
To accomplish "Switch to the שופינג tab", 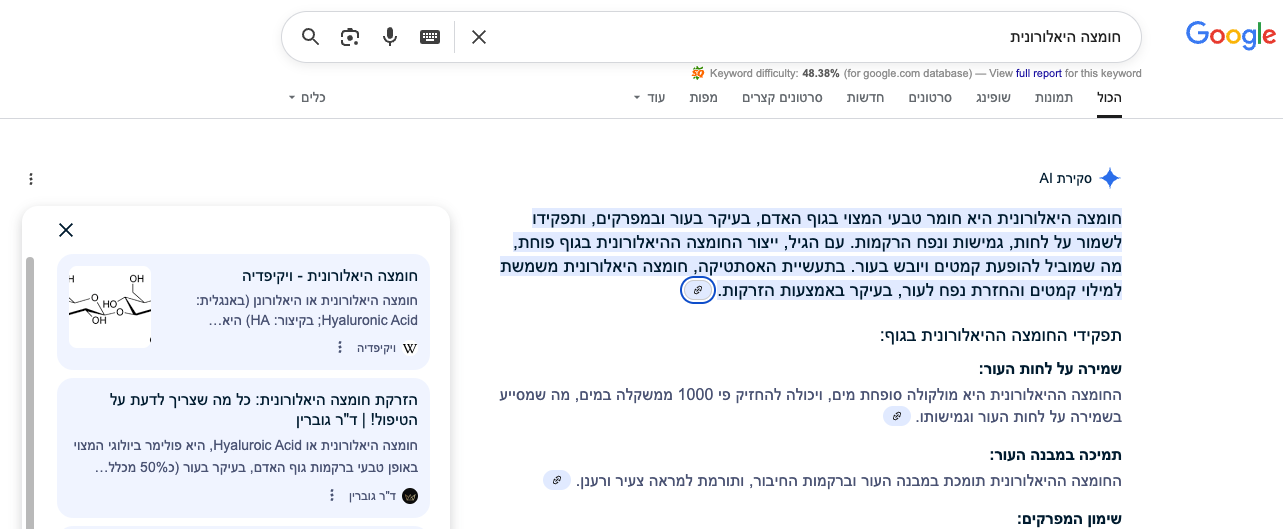I will (x=993, y=97).
